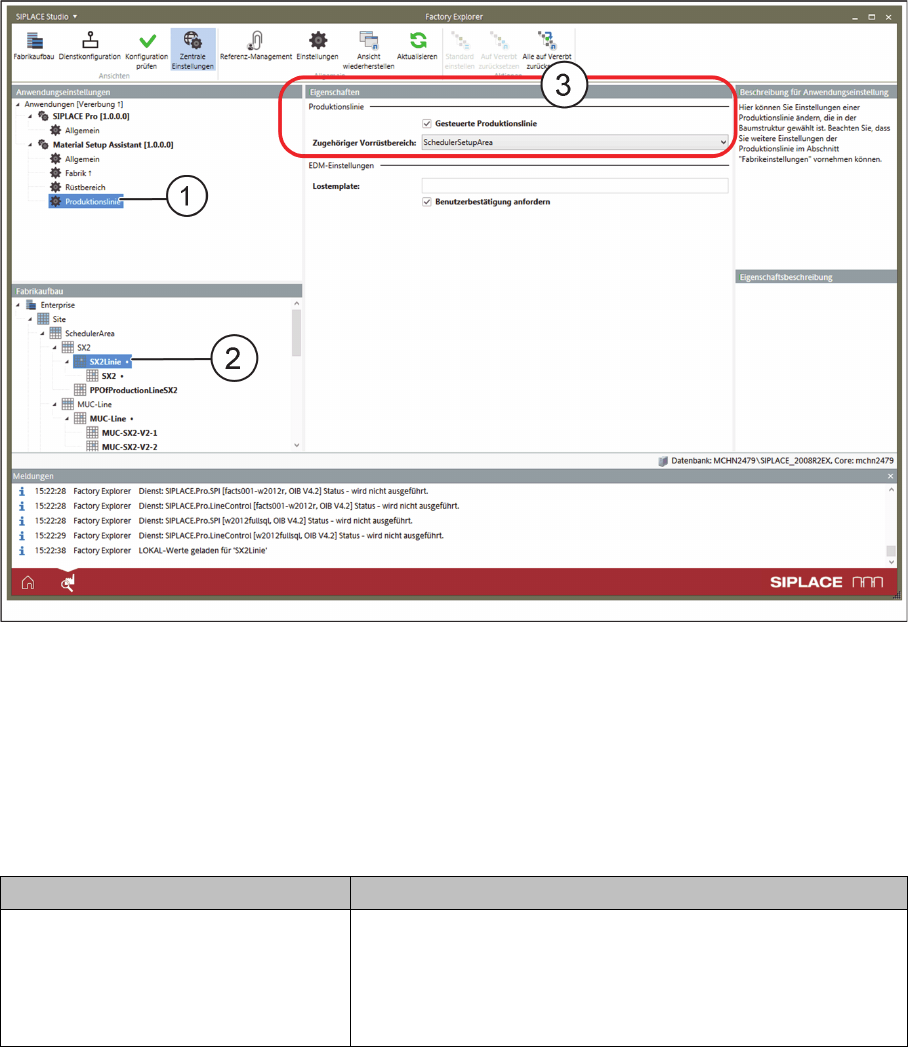Image resolution: width=908 pixels, height=1047 pixels.
Task: Click Datenbank status bar text
Action: 782,461
